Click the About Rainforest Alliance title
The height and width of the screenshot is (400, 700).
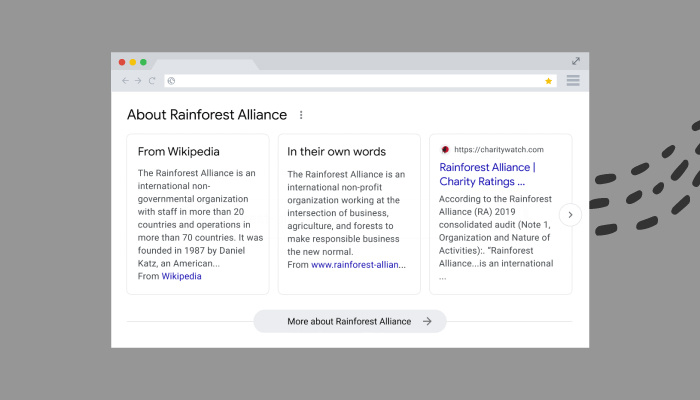(x=207, y=115)
